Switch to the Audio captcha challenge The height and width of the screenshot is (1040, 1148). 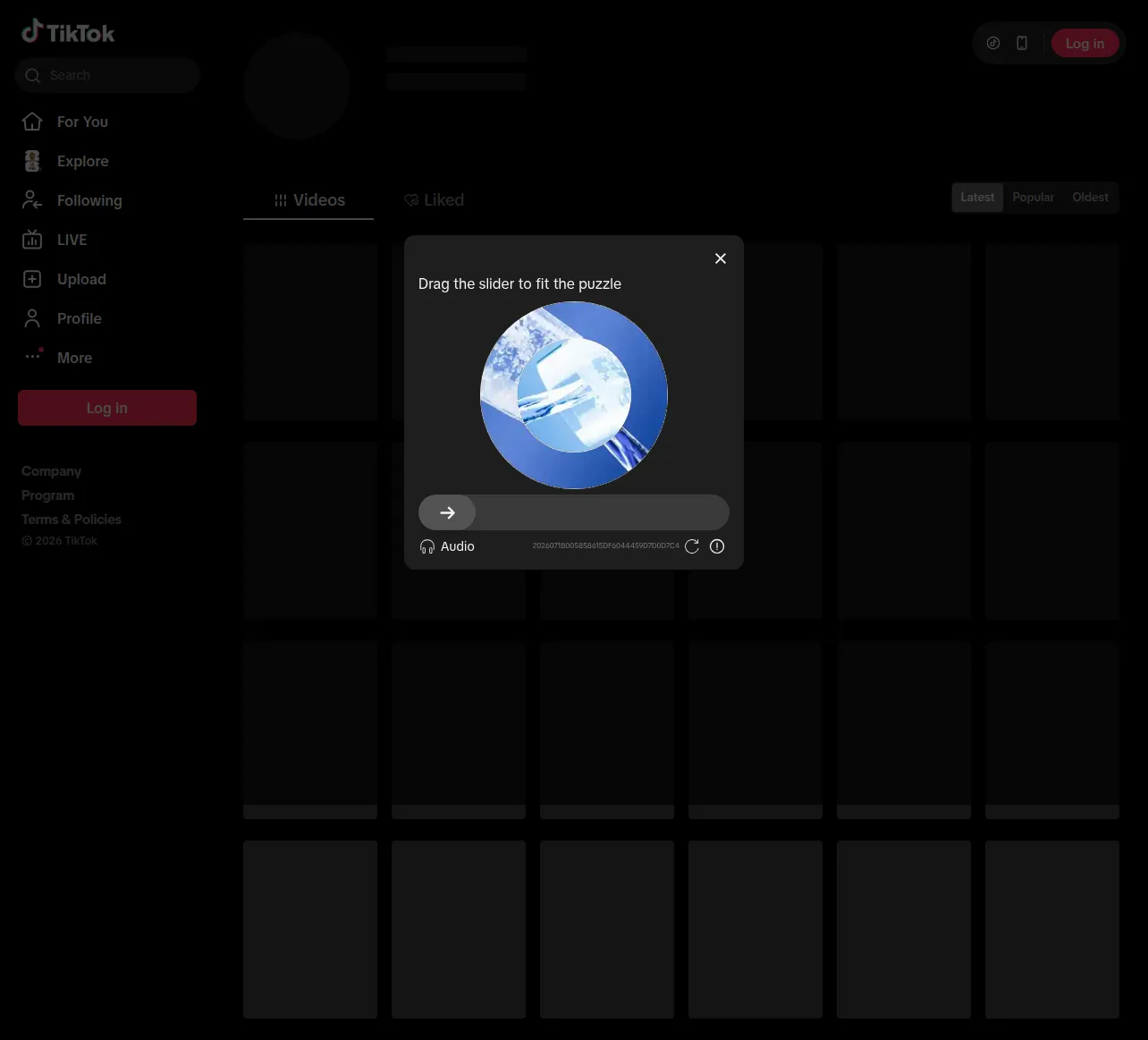447,546
